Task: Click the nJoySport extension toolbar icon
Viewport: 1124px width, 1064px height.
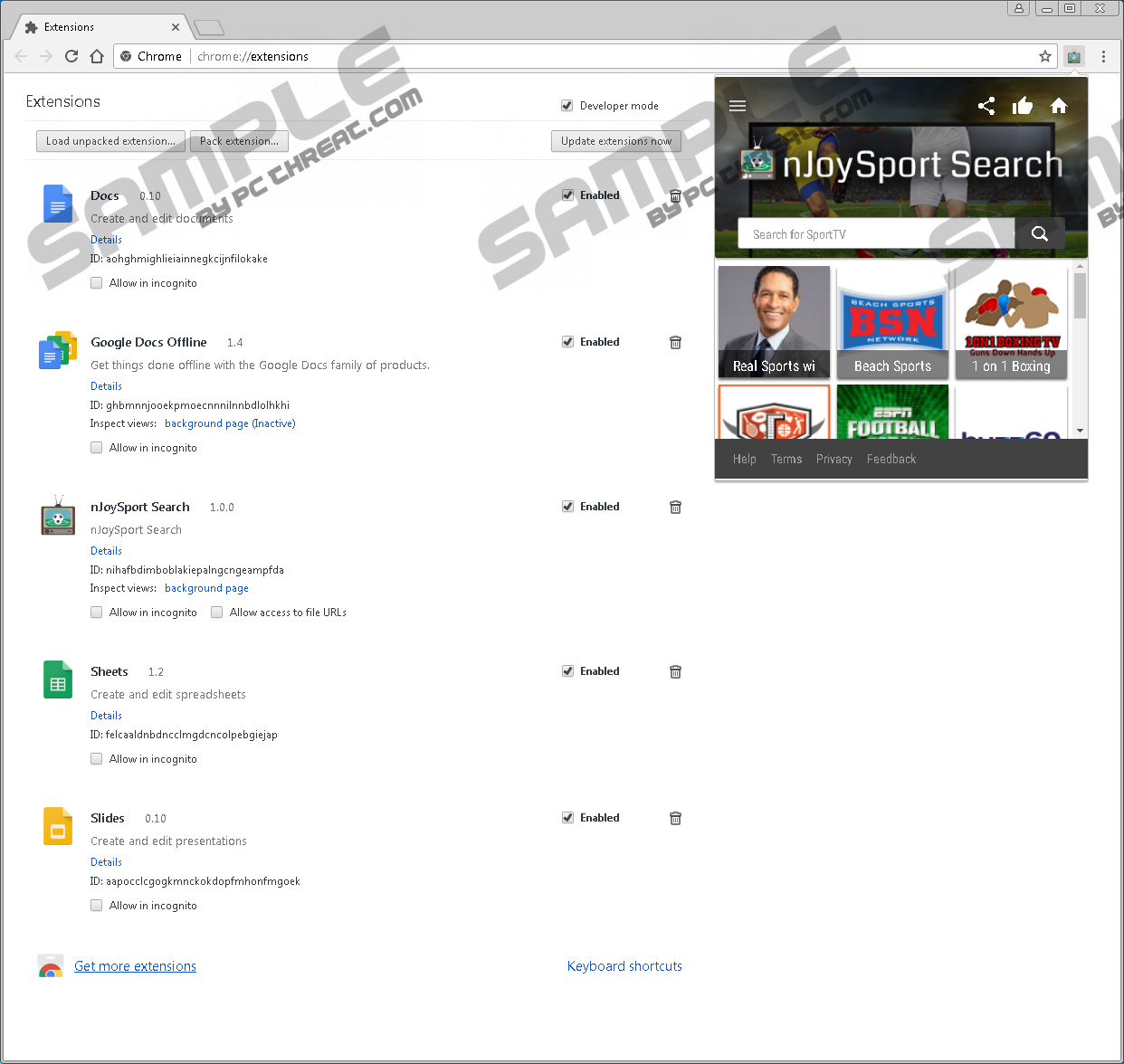Action: (x=1074, y=56)
